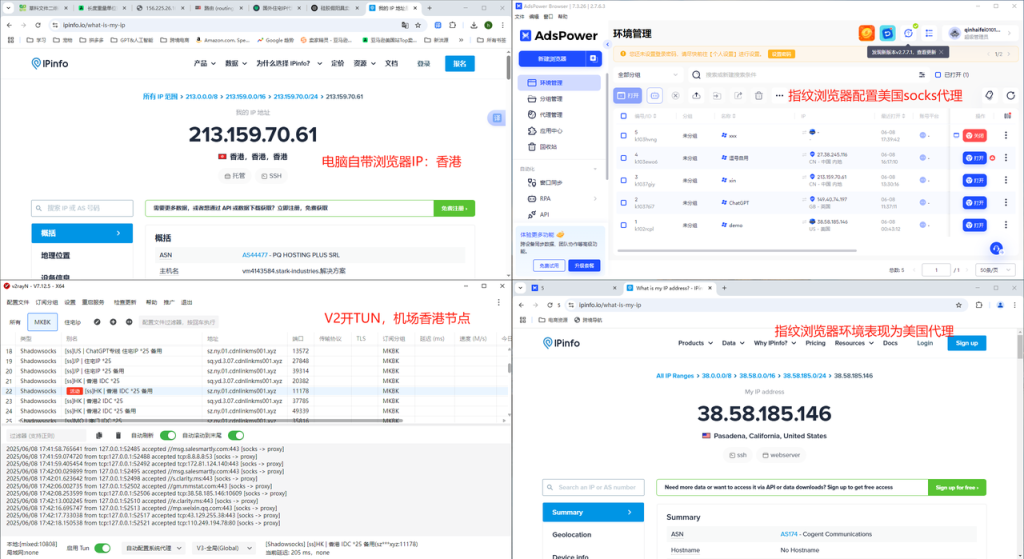Check the checkbox for the demo profile row
1024x559 pixels.
coord(624,225)
